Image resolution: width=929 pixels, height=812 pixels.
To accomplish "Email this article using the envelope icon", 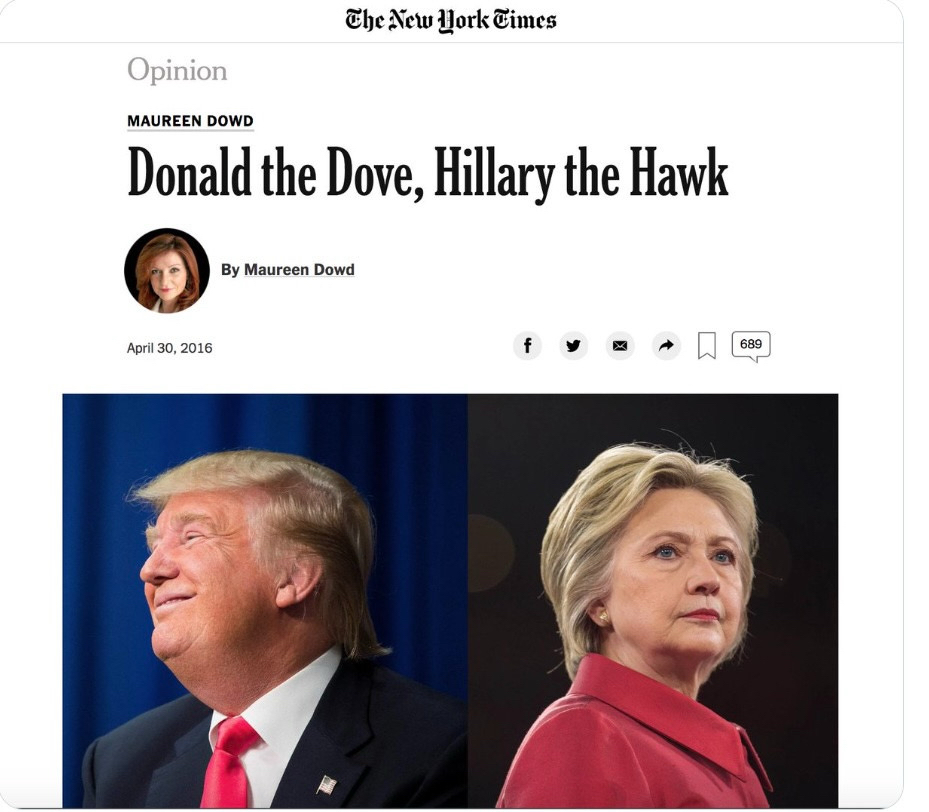I will (x=620, y=345).
